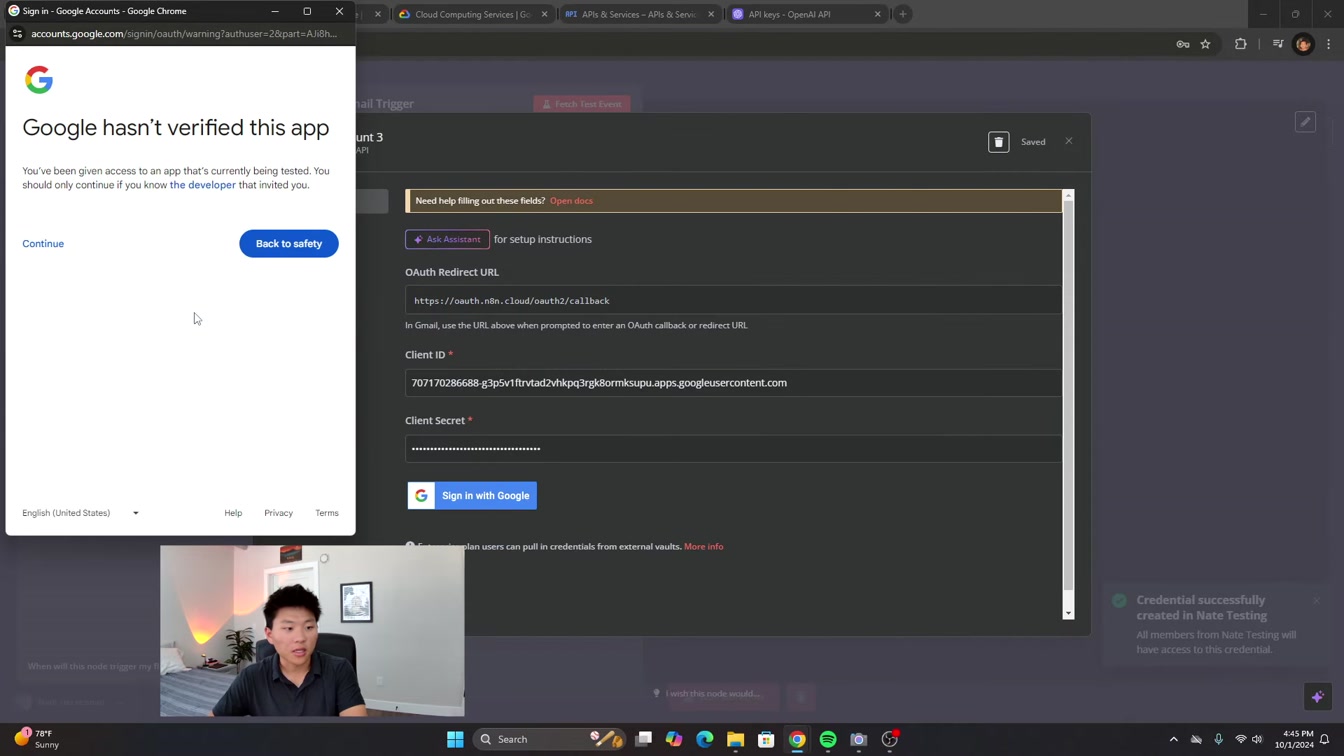
Task: Click the Sign in with Google button
Action: click(472, 496)
